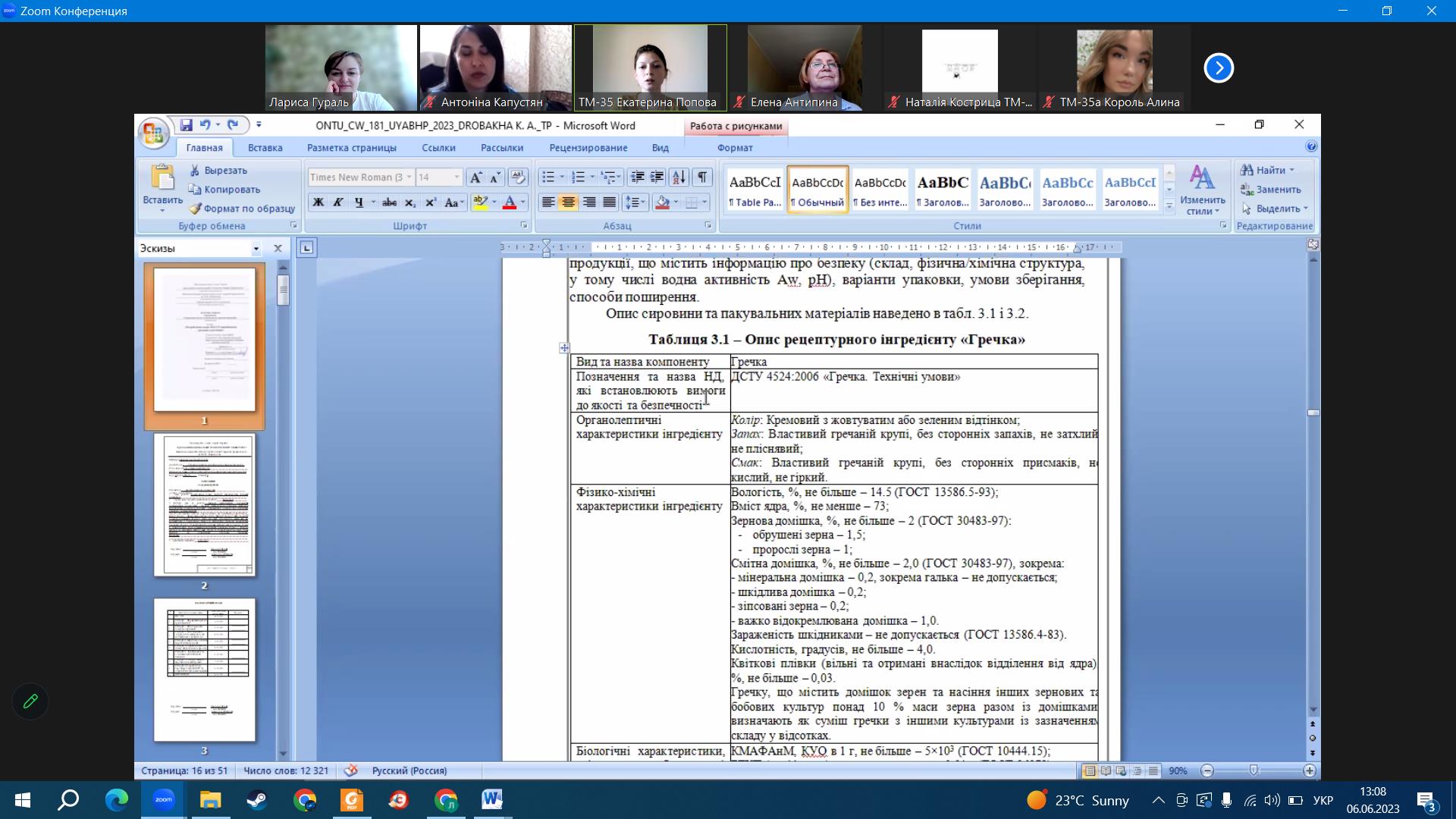Viewport: 1456px width, 819px height.
Task: Cut selection with Вырезать
Action: tap(218, 171)
